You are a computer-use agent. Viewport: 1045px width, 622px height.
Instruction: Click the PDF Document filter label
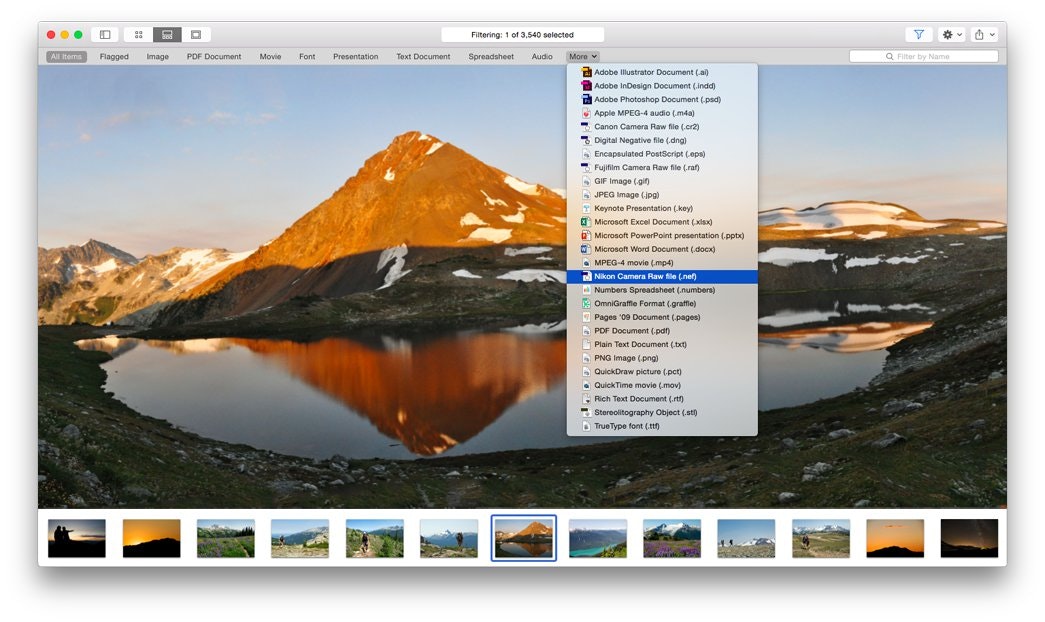pos(214,56)
